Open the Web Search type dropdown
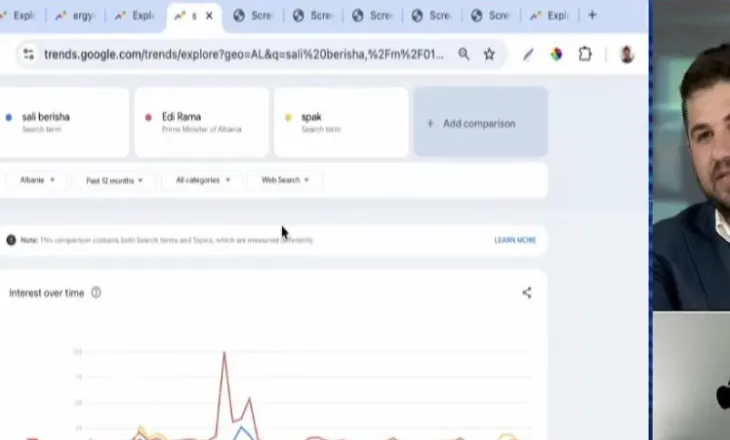 coord(285,180)
